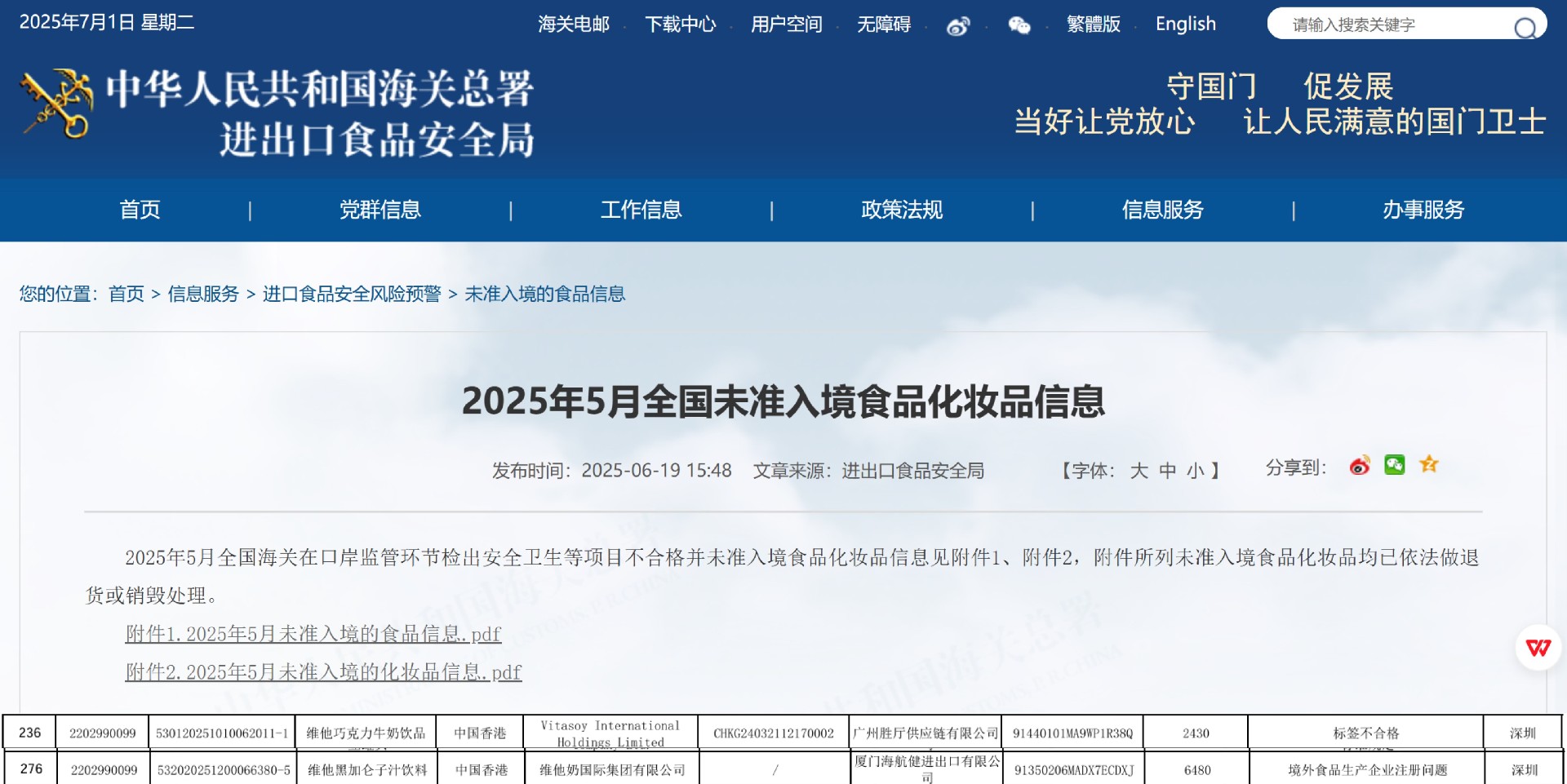Click the star favorites share icon
This screenshot has height=784, width=1567.
click(x=1428, y=465)
